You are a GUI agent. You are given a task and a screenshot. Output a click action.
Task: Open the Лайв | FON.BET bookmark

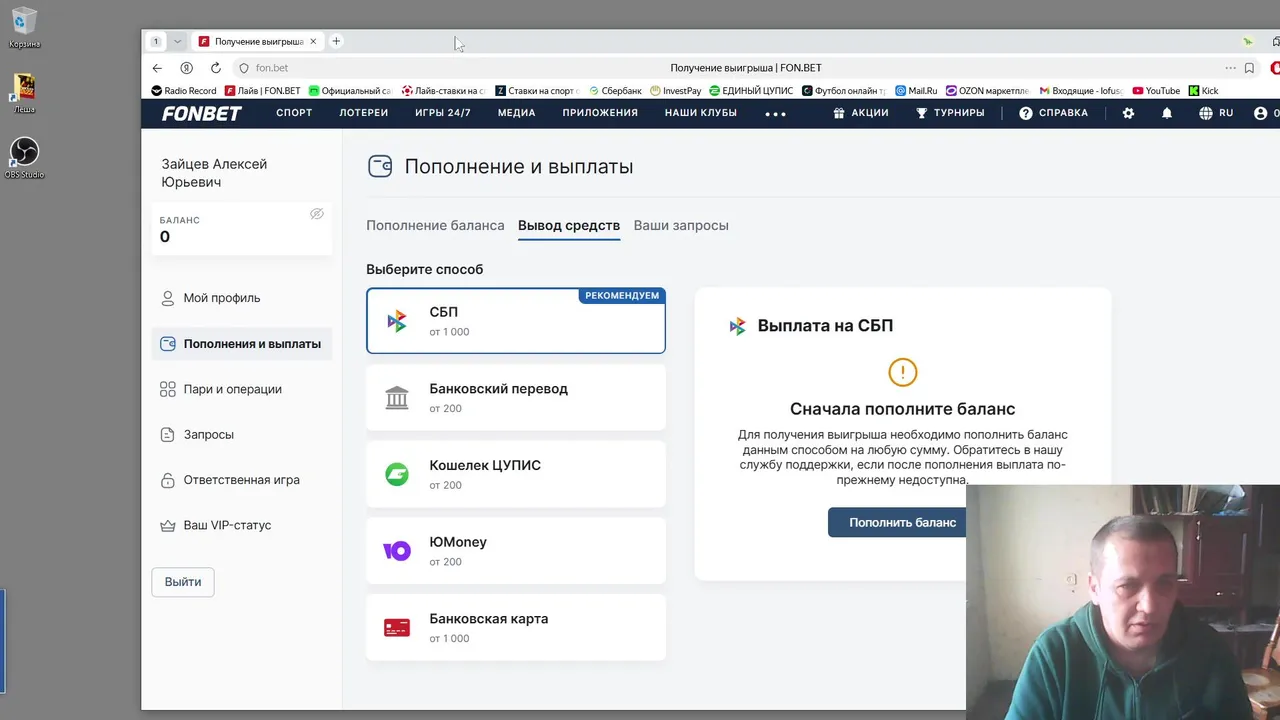point(263,91)
